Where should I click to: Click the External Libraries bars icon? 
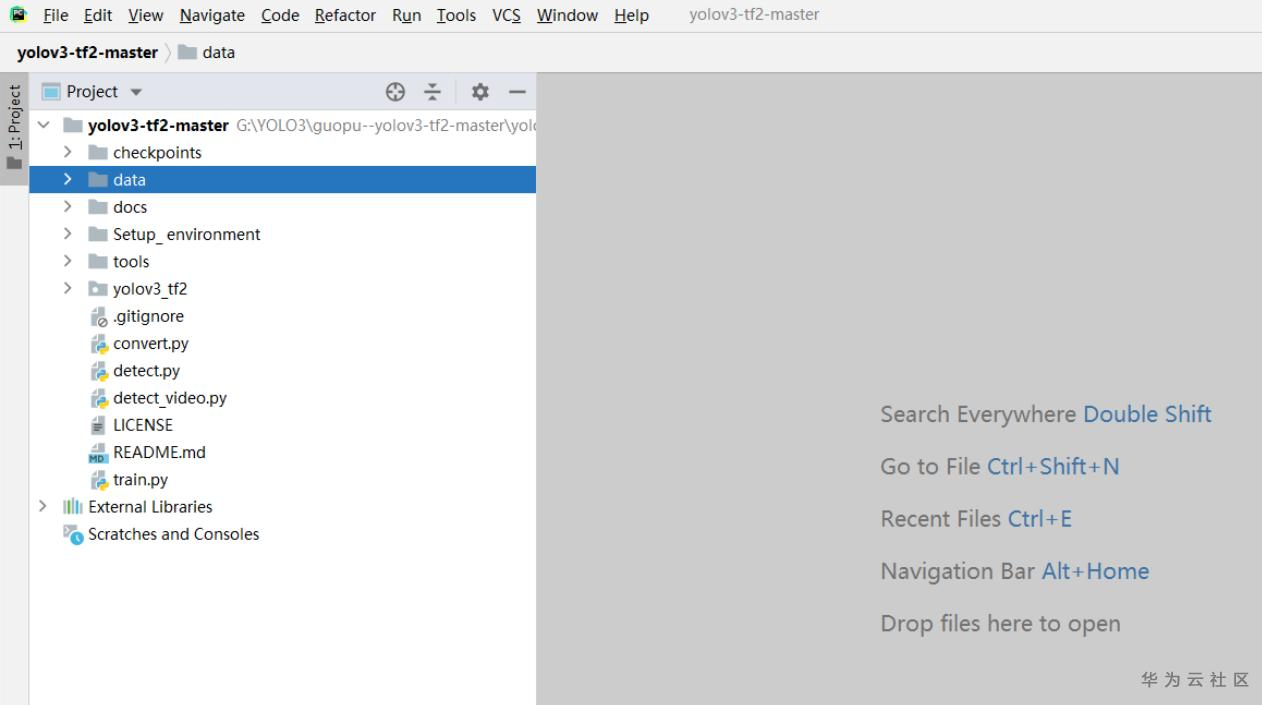(72, 507)
